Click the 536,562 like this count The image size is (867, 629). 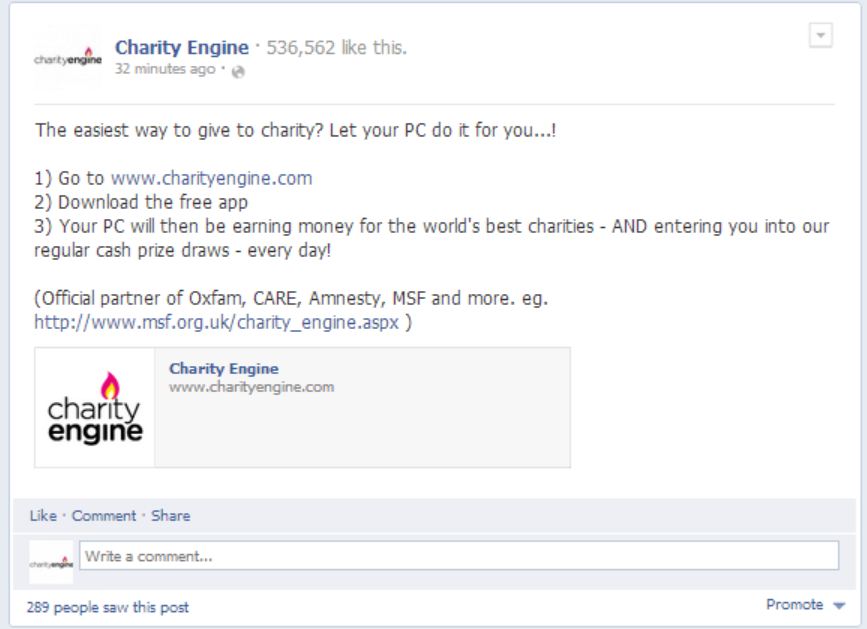click(337, 48)
